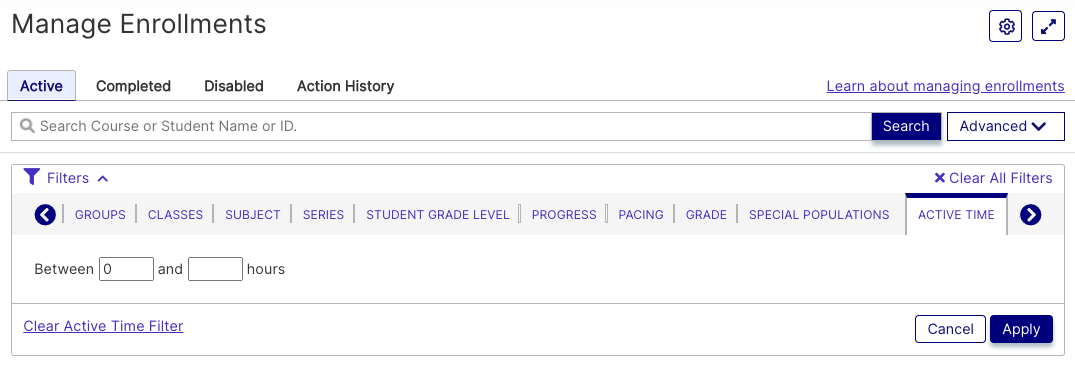Show previous filter tabs with left arrow
The height and width of the screenshot is (368, 1075).
coord(45,215)
